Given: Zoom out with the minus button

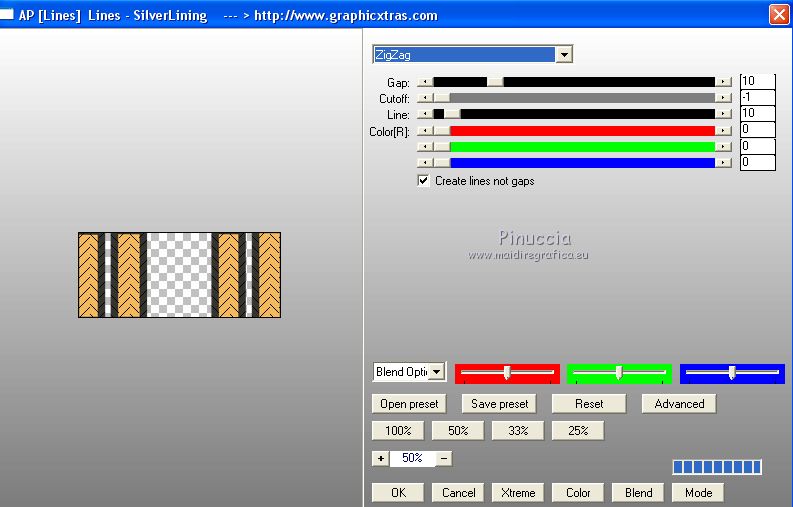Looking at the screenshot, I should pyautogui.click(x=444, y=458).
